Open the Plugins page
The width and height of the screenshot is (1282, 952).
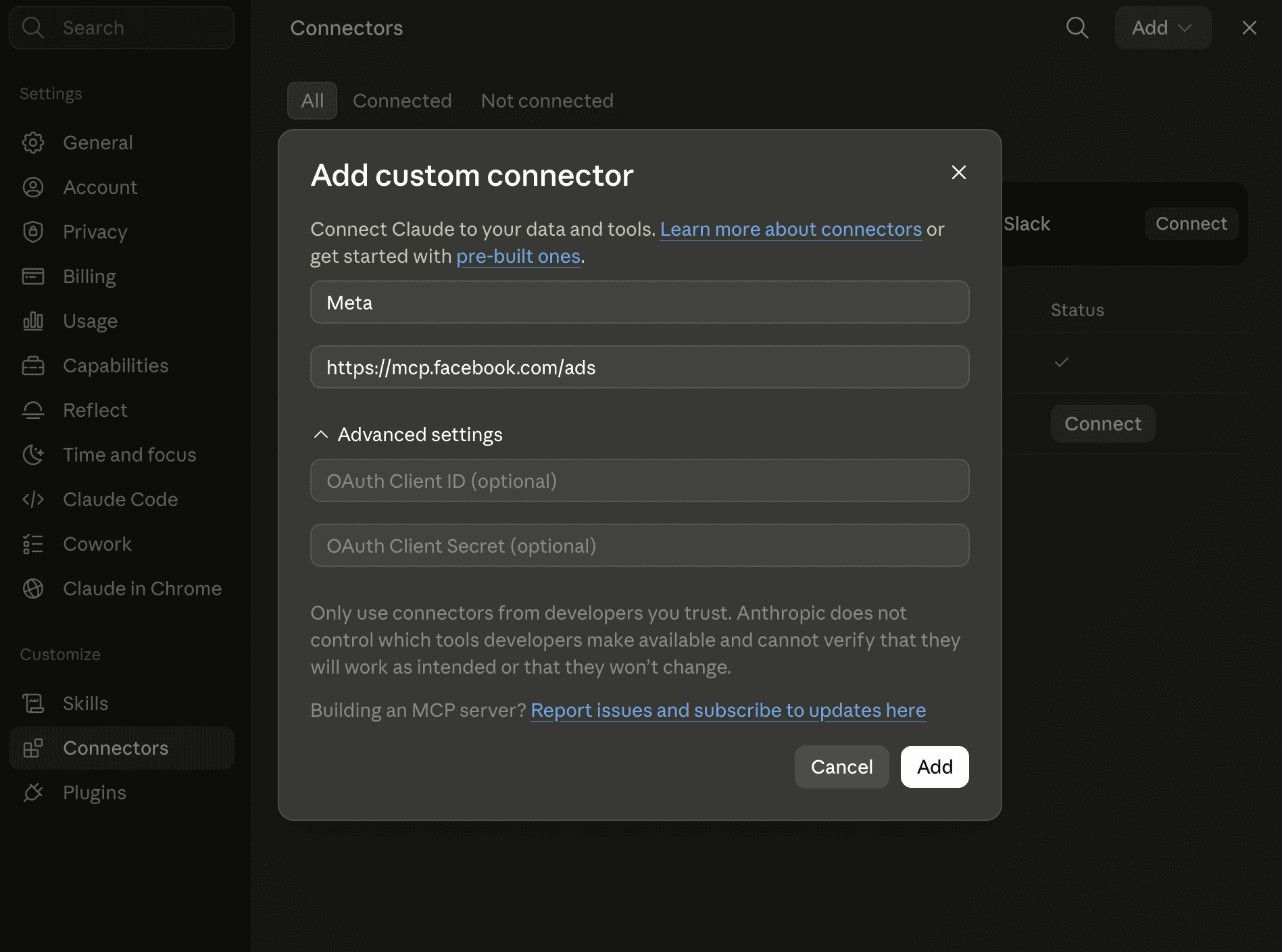122,793
